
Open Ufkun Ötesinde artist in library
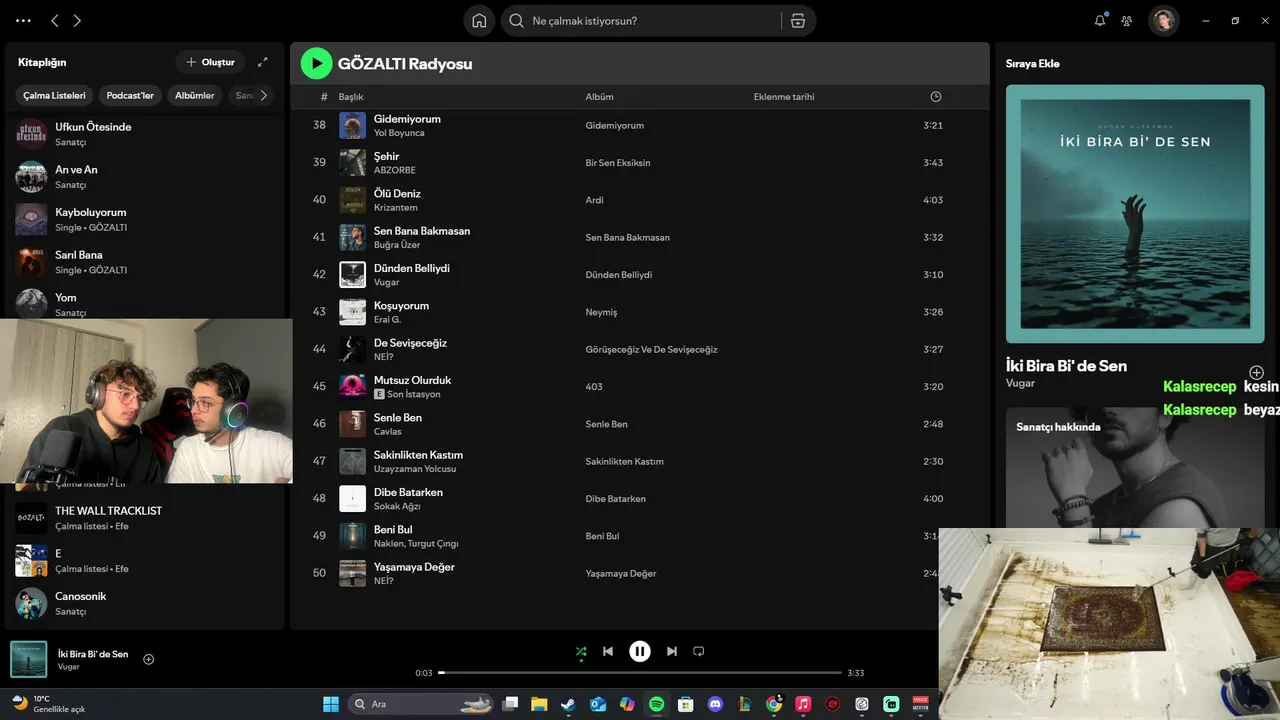[x=145, y=134]
